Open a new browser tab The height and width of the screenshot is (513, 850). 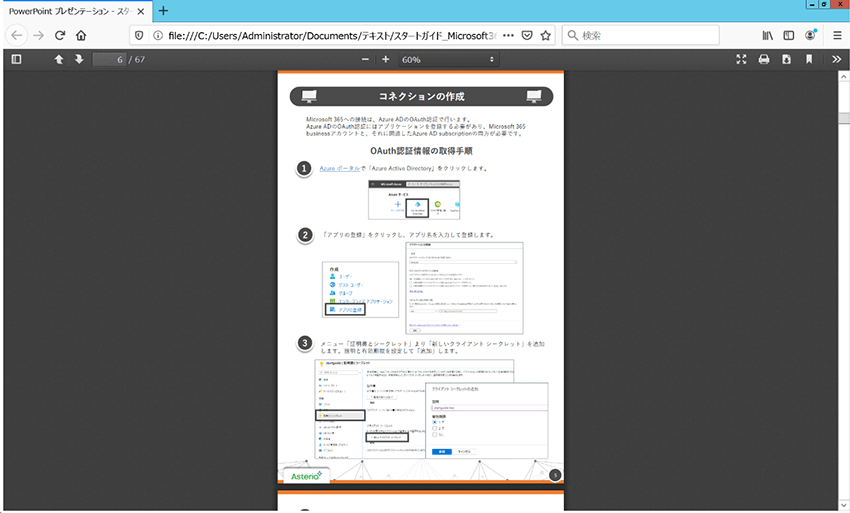163,11
